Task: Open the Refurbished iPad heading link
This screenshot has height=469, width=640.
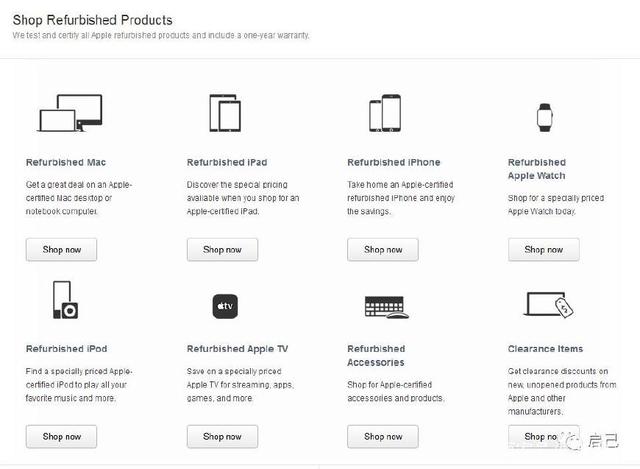Action: 227,162
